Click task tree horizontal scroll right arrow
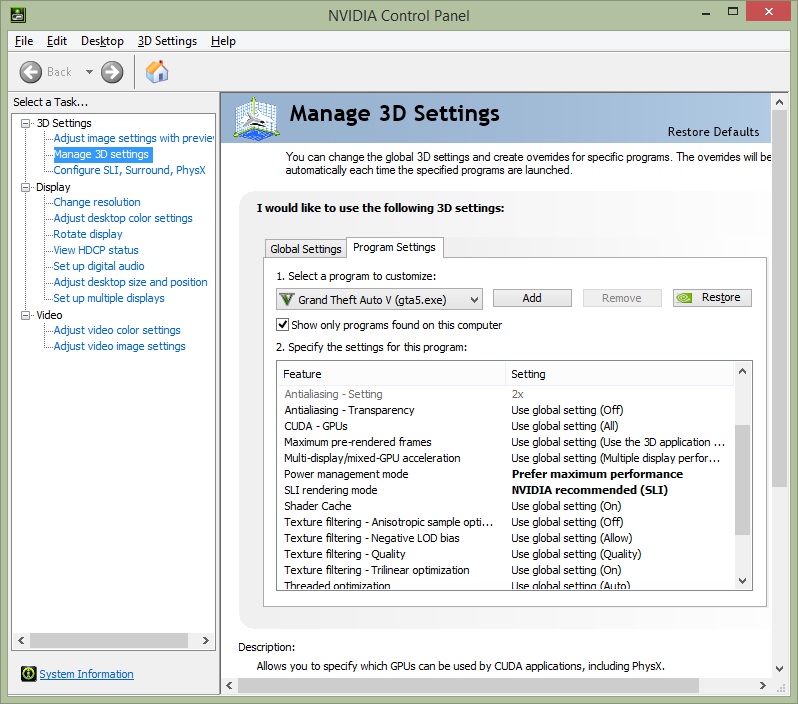Screen dimensions: 798x704 pos(206,640)
